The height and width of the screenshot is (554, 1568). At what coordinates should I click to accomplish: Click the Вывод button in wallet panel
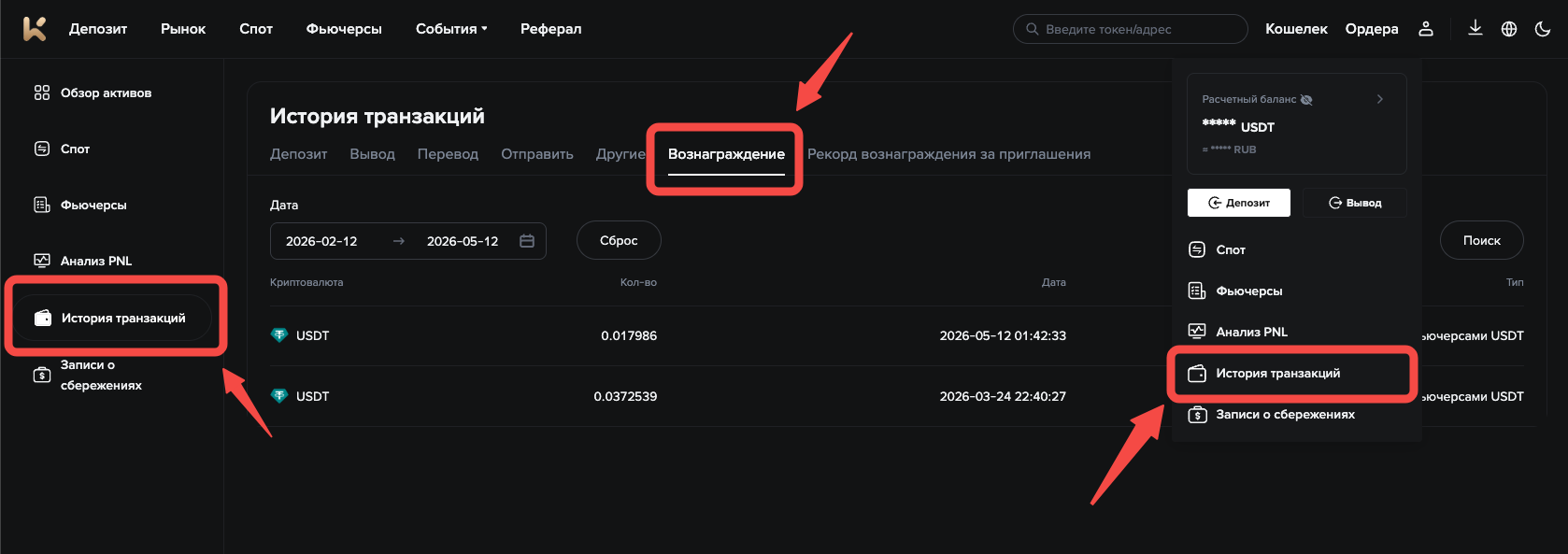tap(1355, 203)
